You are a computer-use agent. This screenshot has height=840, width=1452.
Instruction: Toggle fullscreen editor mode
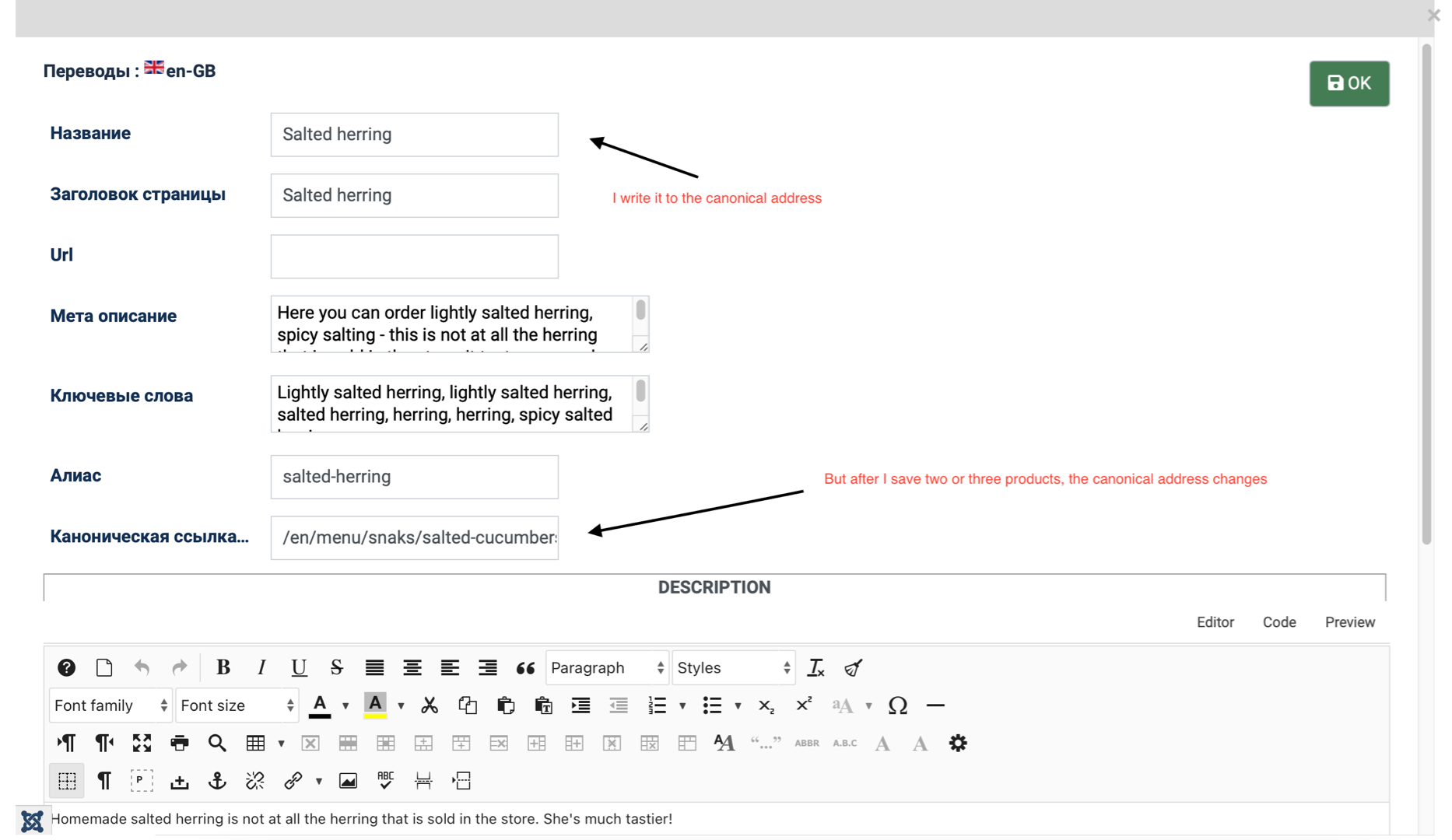[142, 743]
